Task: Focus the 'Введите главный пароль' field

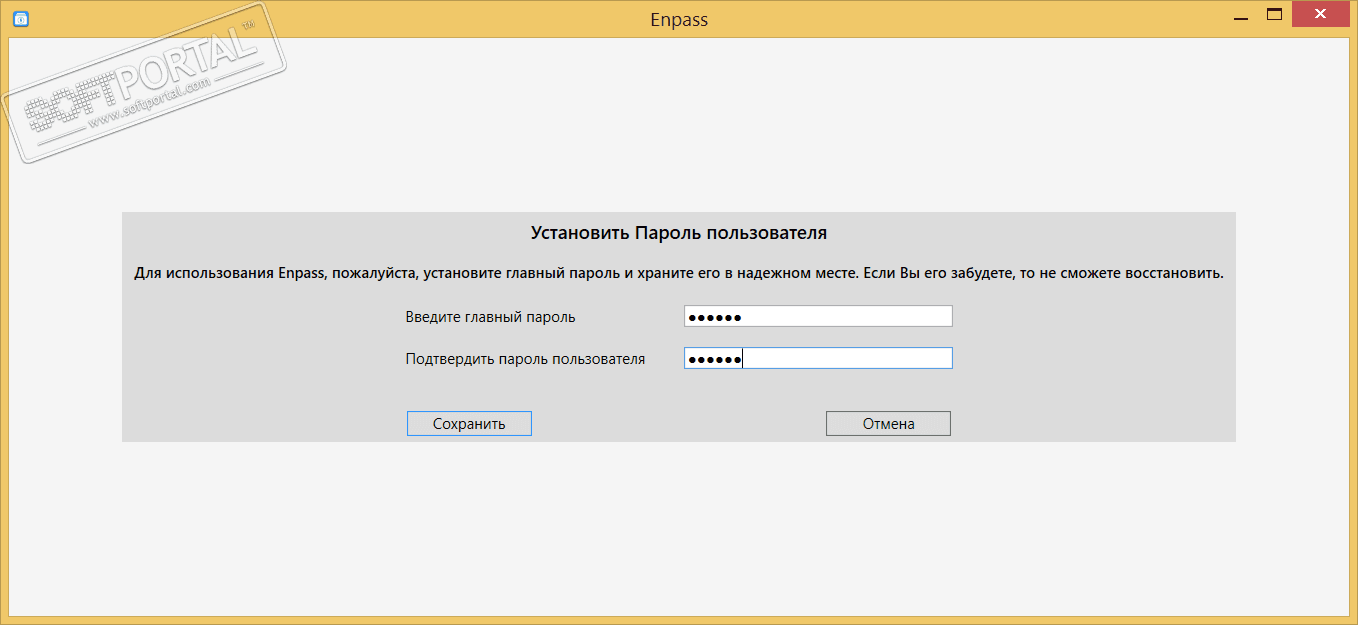Action: 818,317
